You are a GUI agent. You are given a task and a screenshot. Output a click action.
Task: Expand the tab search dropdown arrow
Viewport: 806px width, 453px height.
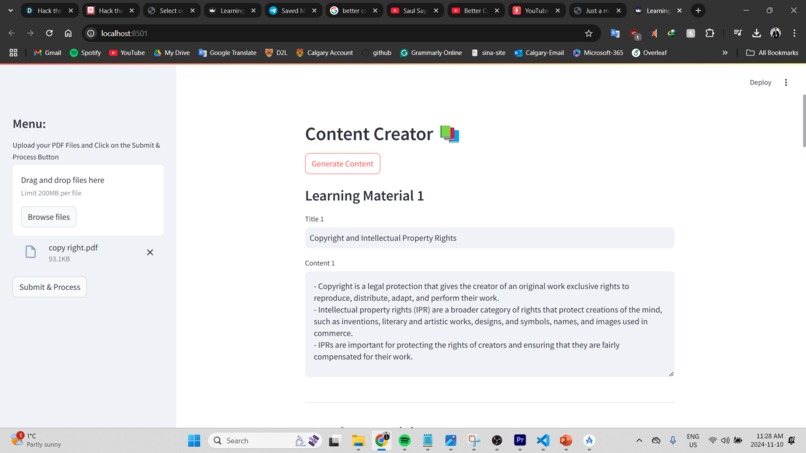pyautogui.click(x=10, y=10)
